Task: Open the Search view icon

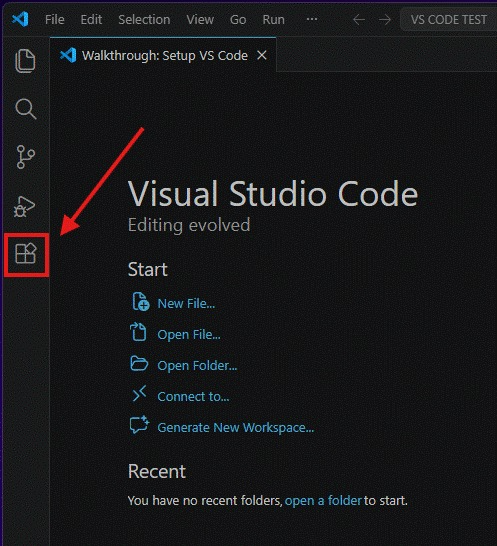Action: point(25,109)
